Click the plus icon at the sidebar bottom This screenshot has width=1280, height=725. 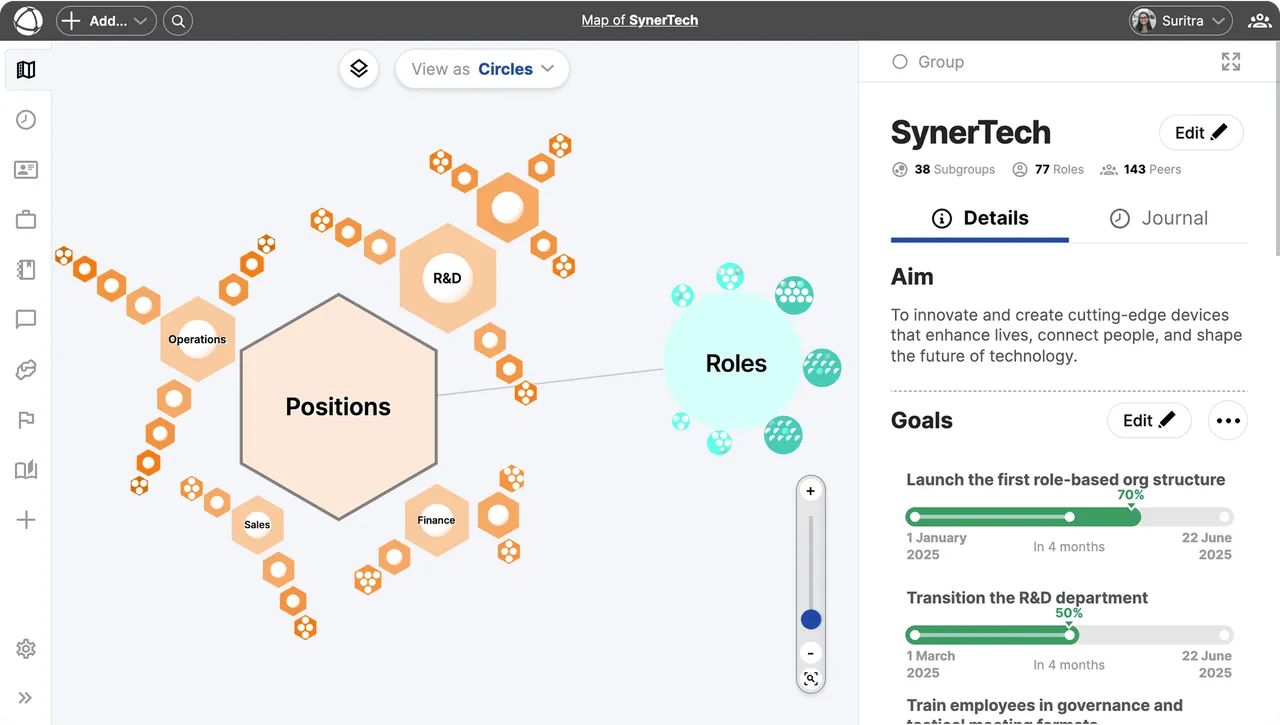point(26,519)
